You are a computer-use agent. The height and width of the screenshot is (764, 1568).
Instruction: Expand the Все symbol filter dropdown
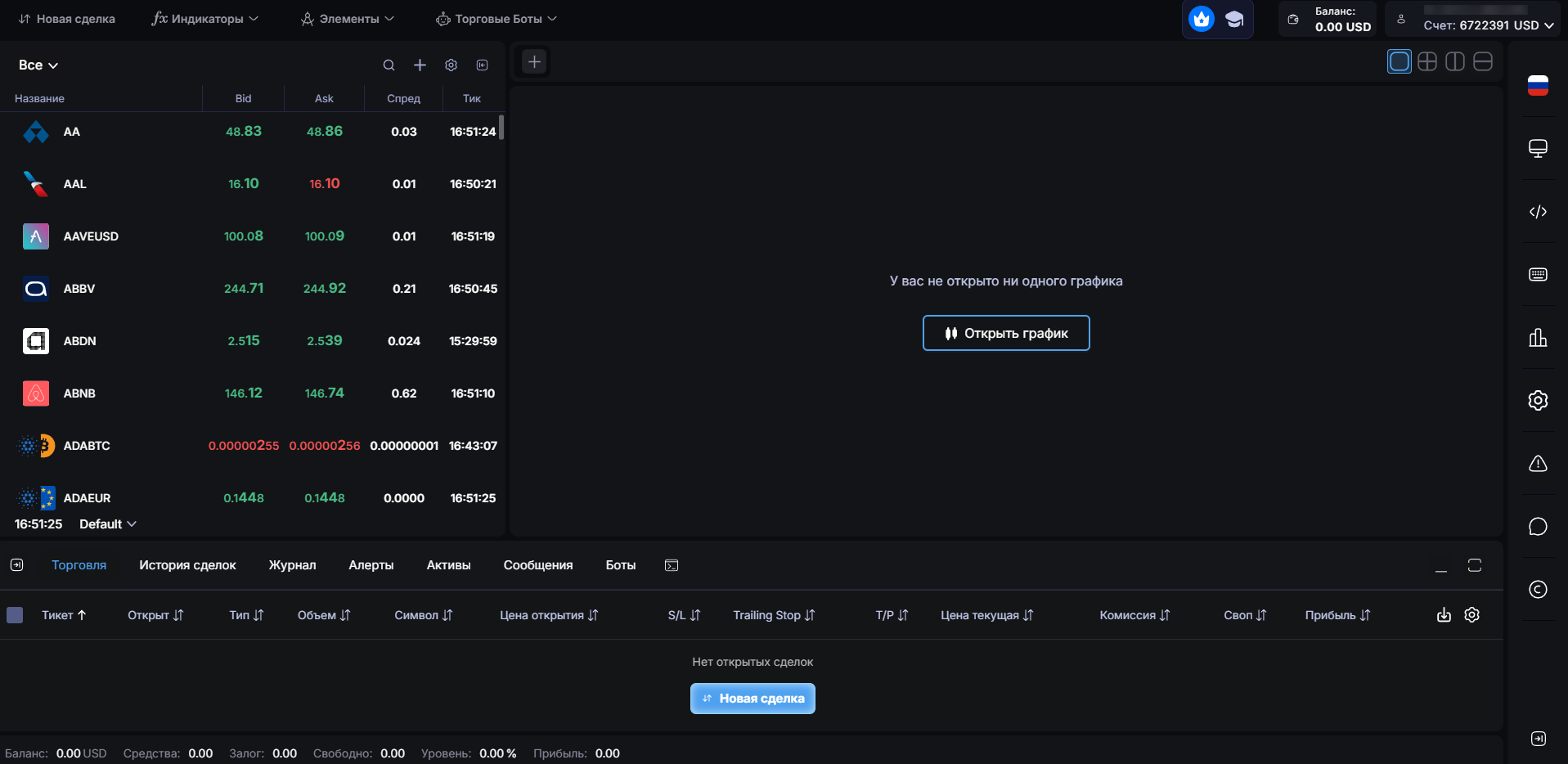38,65
